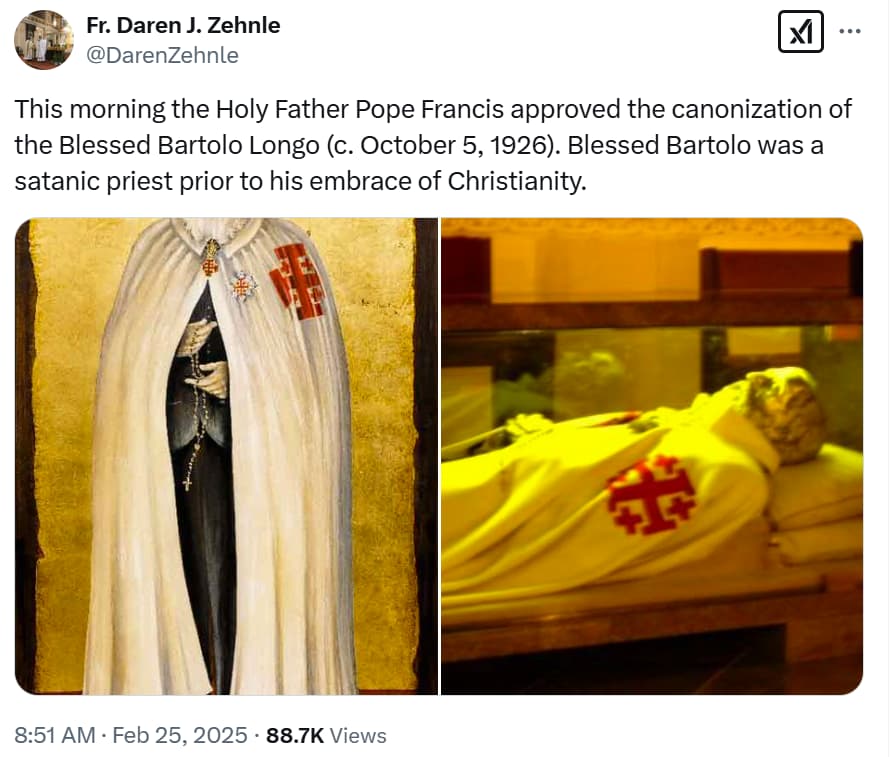Click the red Jerusalem cross on painted cloak
This screenshot has width=892, height=757.
pyautogui.click(x=298, y=281)
